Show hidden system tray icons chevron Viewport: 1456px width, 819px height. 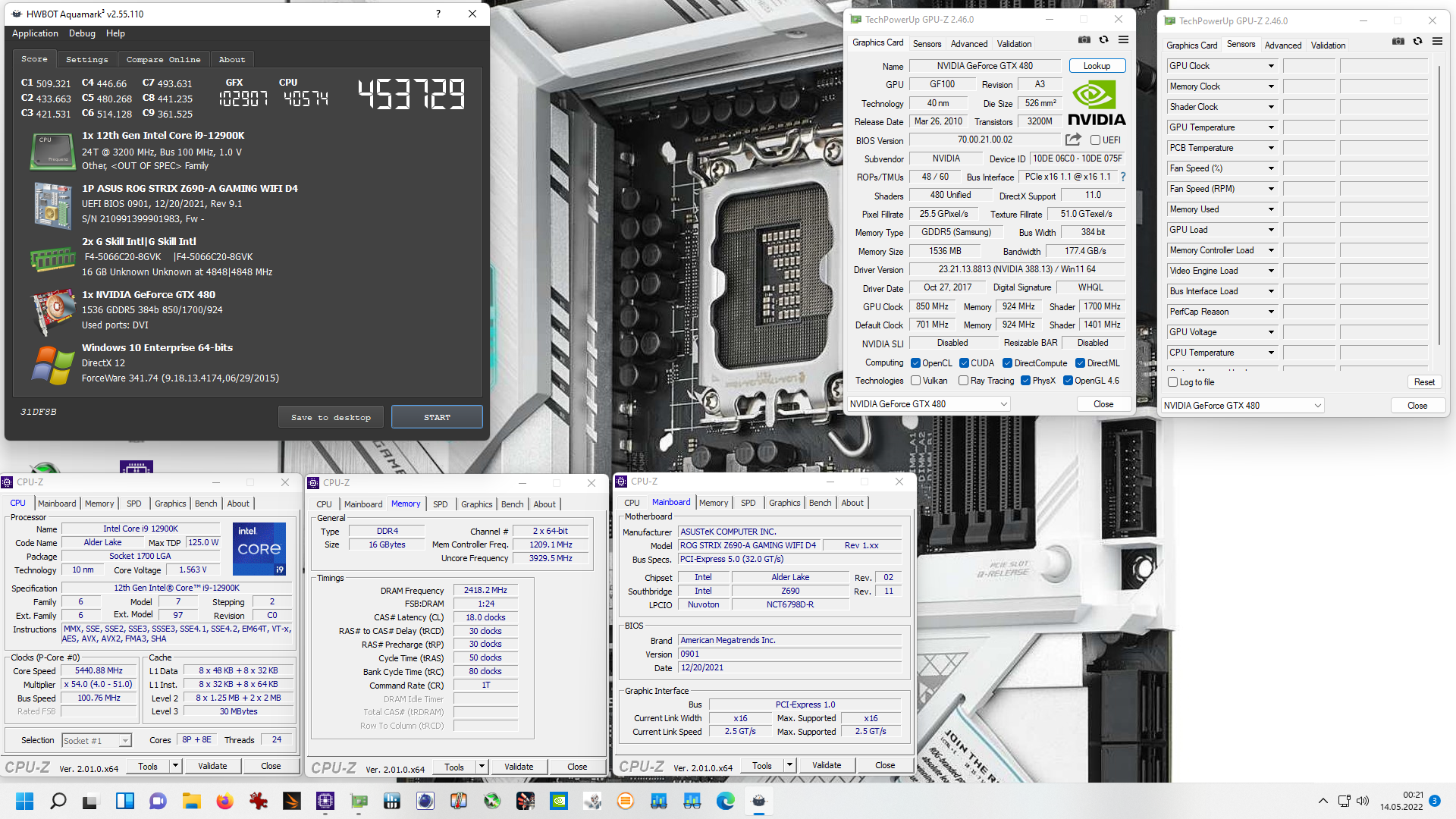(1323, 801)
